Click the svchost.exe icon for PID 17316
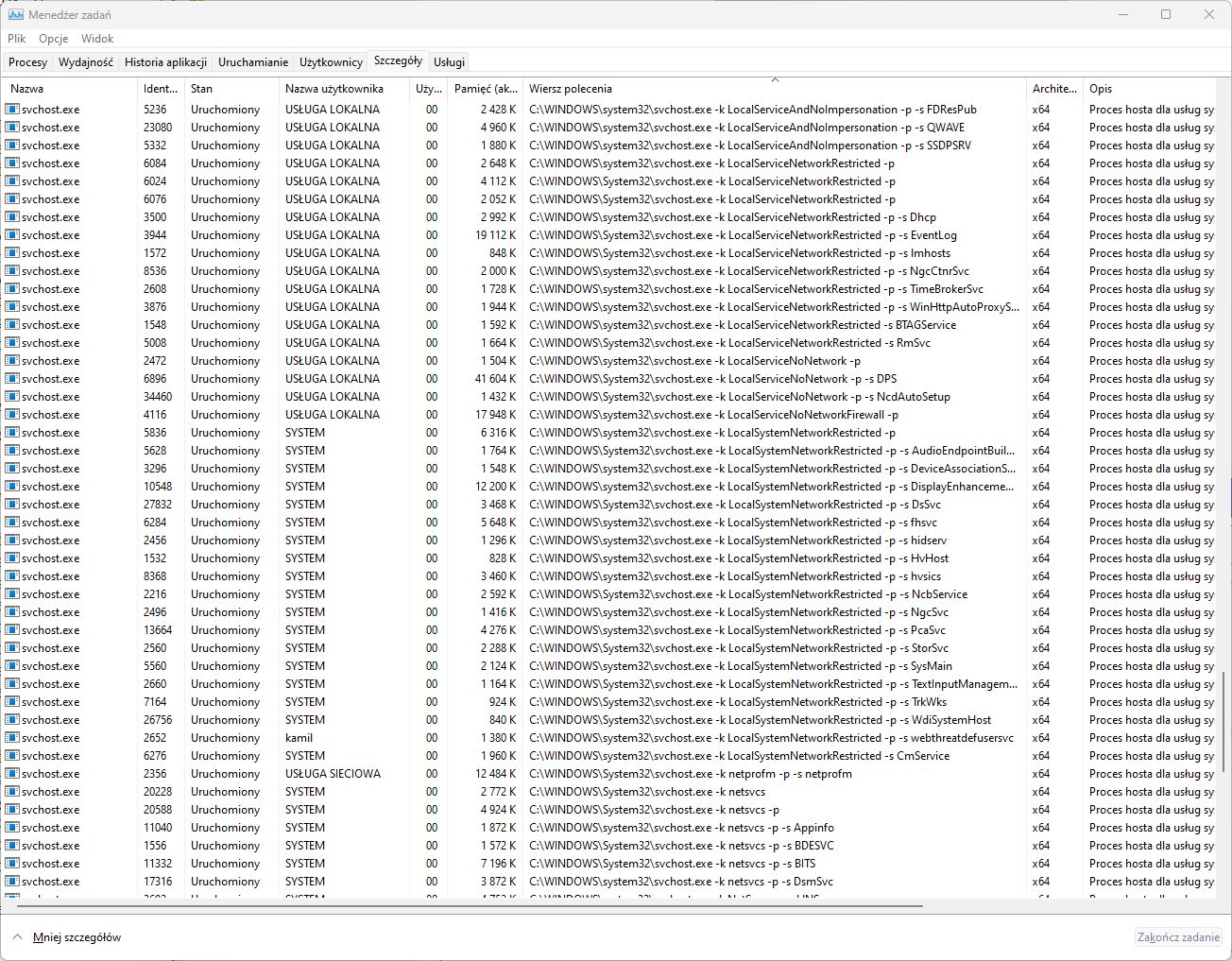 12,882
